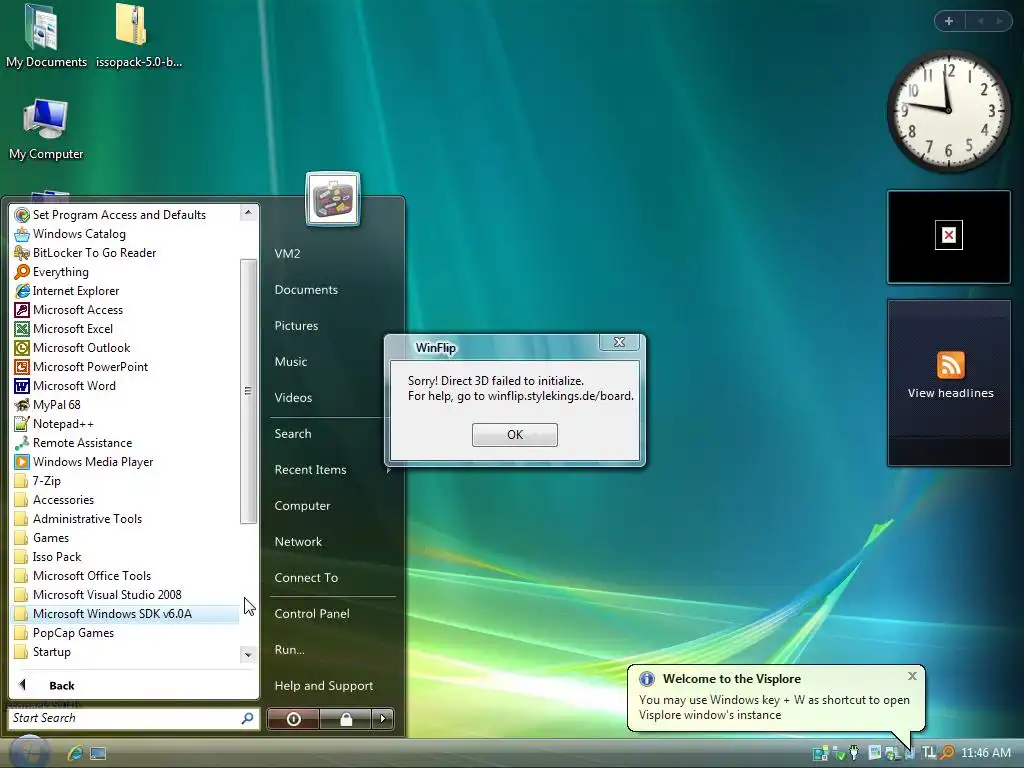The width and height of the screenshot is (1024, 768).
Task: Click Back in the programs list
Action: pyautogui.click(x=61, y=685)
